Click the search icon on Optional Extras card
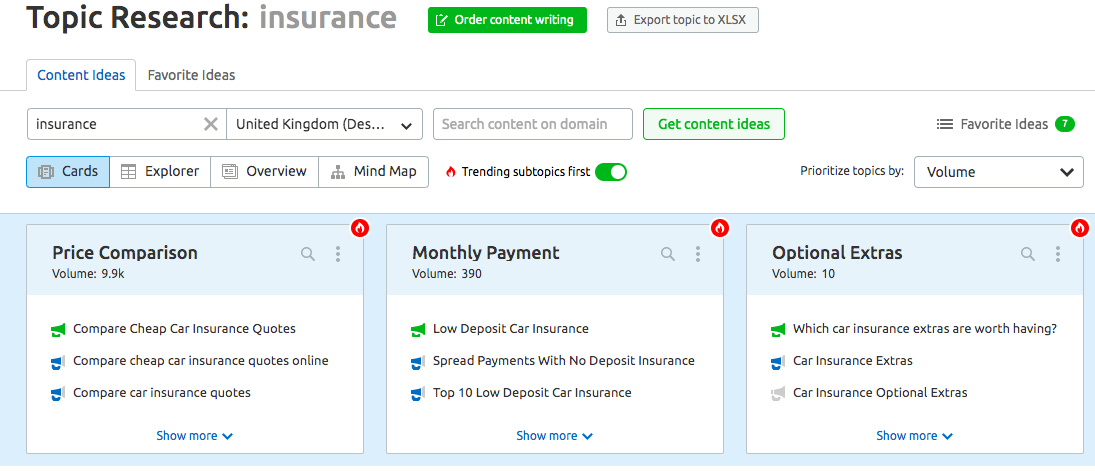The width and height of the screenshot is (1095, 471). pyautogui.click(x=1028, y=254)
